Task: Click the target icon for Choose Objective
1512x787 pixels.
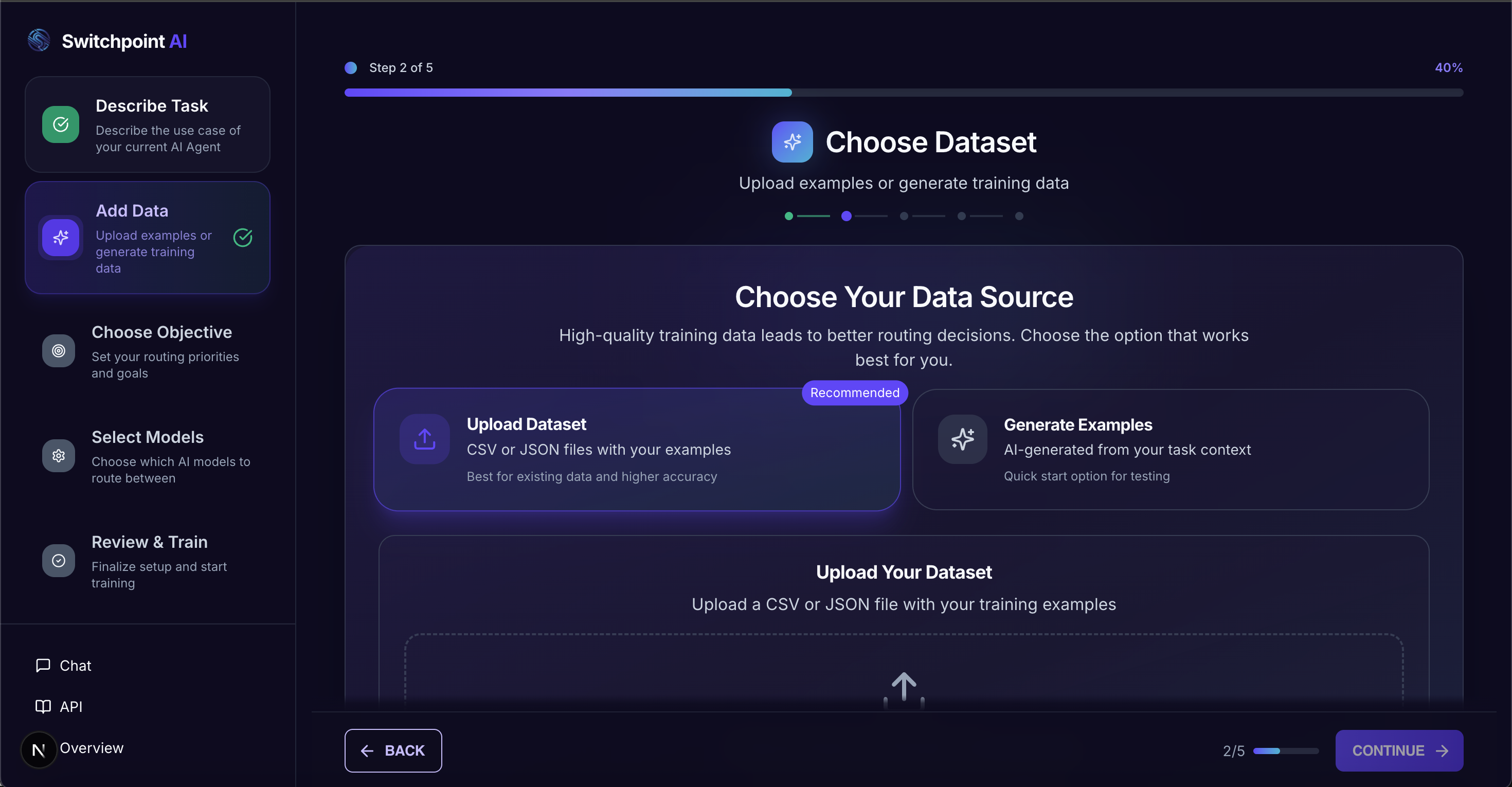Action: (59, 351)
